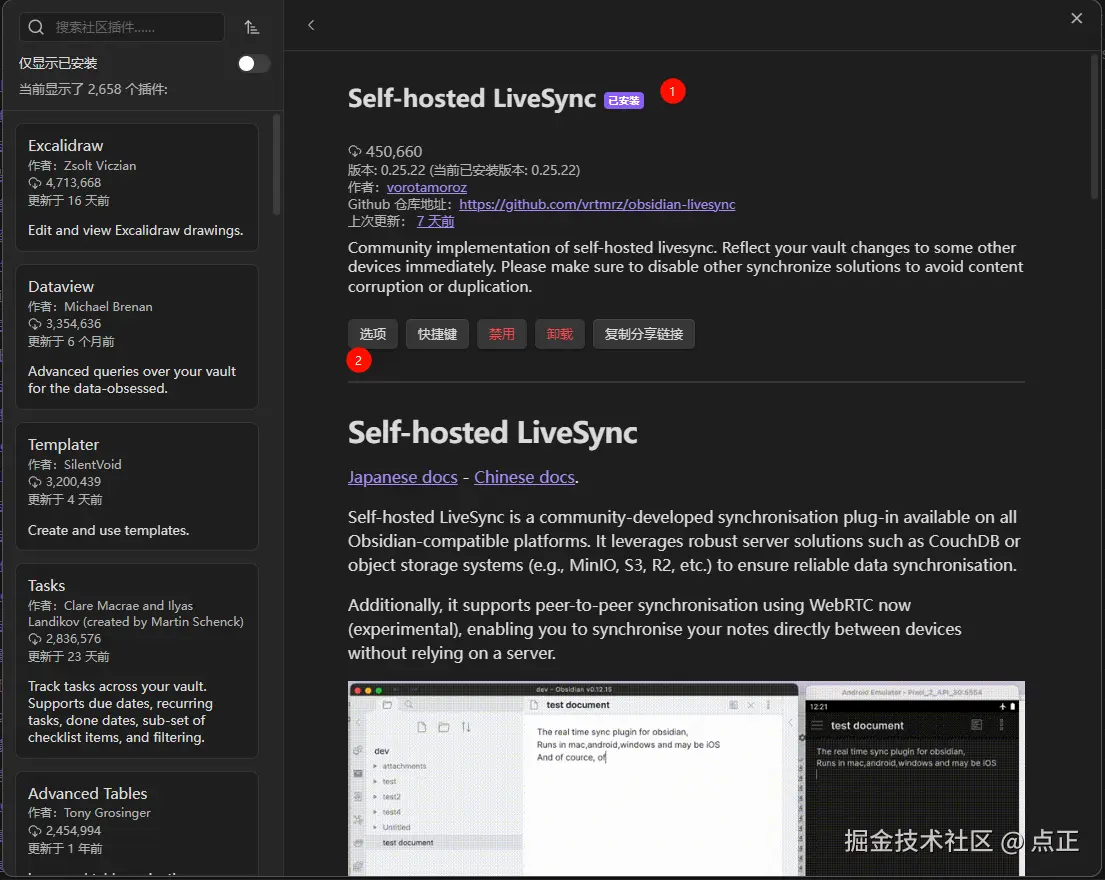This screenshot has width=1105, height=880.
Task: Click the 仅显示已安装 label
Action: (x=58, y=63)
